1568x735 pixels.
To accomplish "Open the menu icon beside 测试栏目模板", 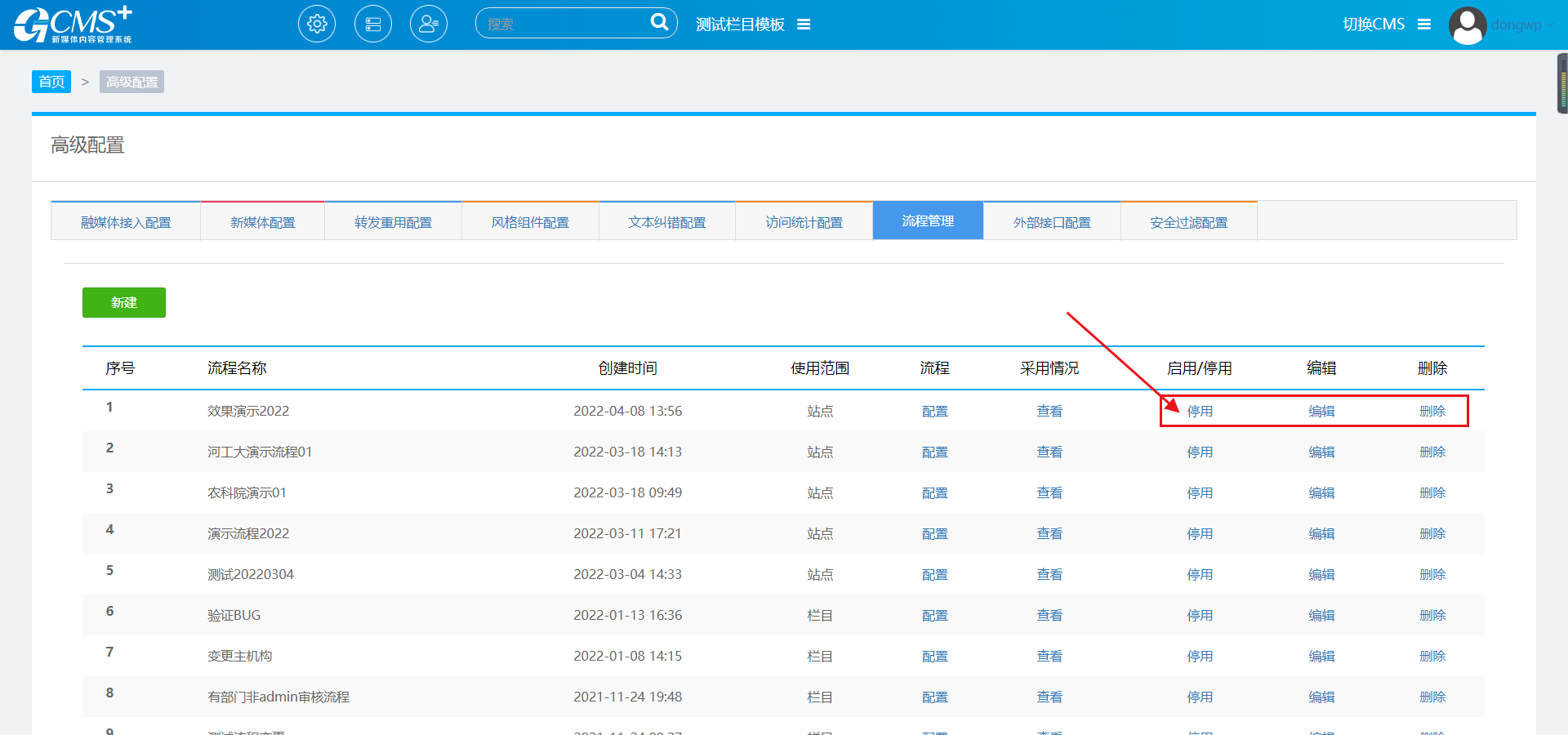I will tap(804, 24).
